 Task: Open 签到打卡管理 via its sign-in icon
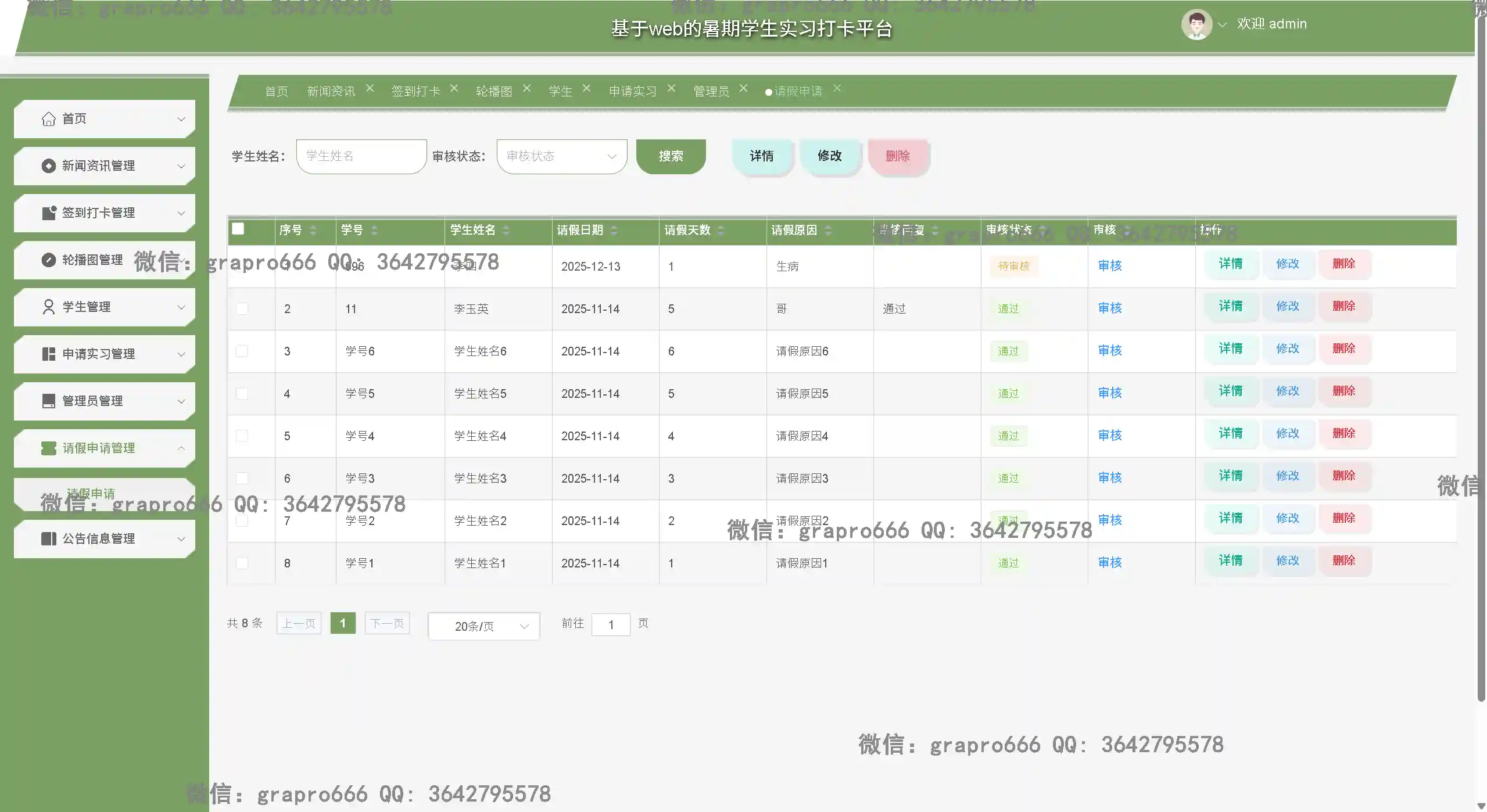(x=49, y=213)
